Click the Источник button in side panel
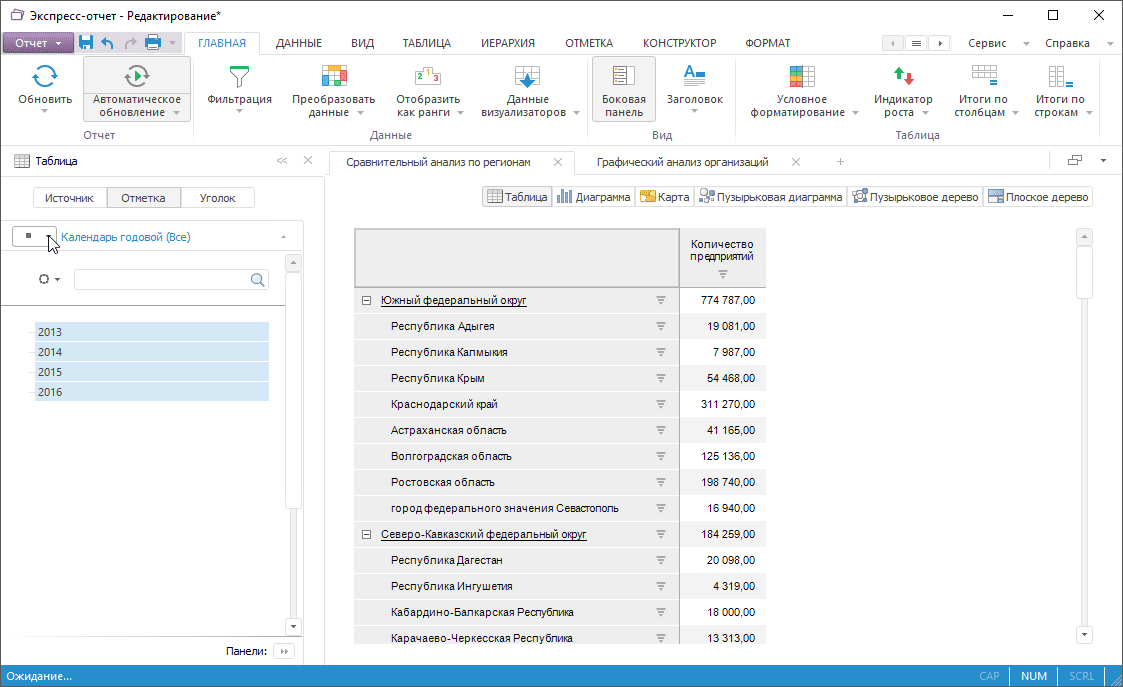 coord(69,198)
